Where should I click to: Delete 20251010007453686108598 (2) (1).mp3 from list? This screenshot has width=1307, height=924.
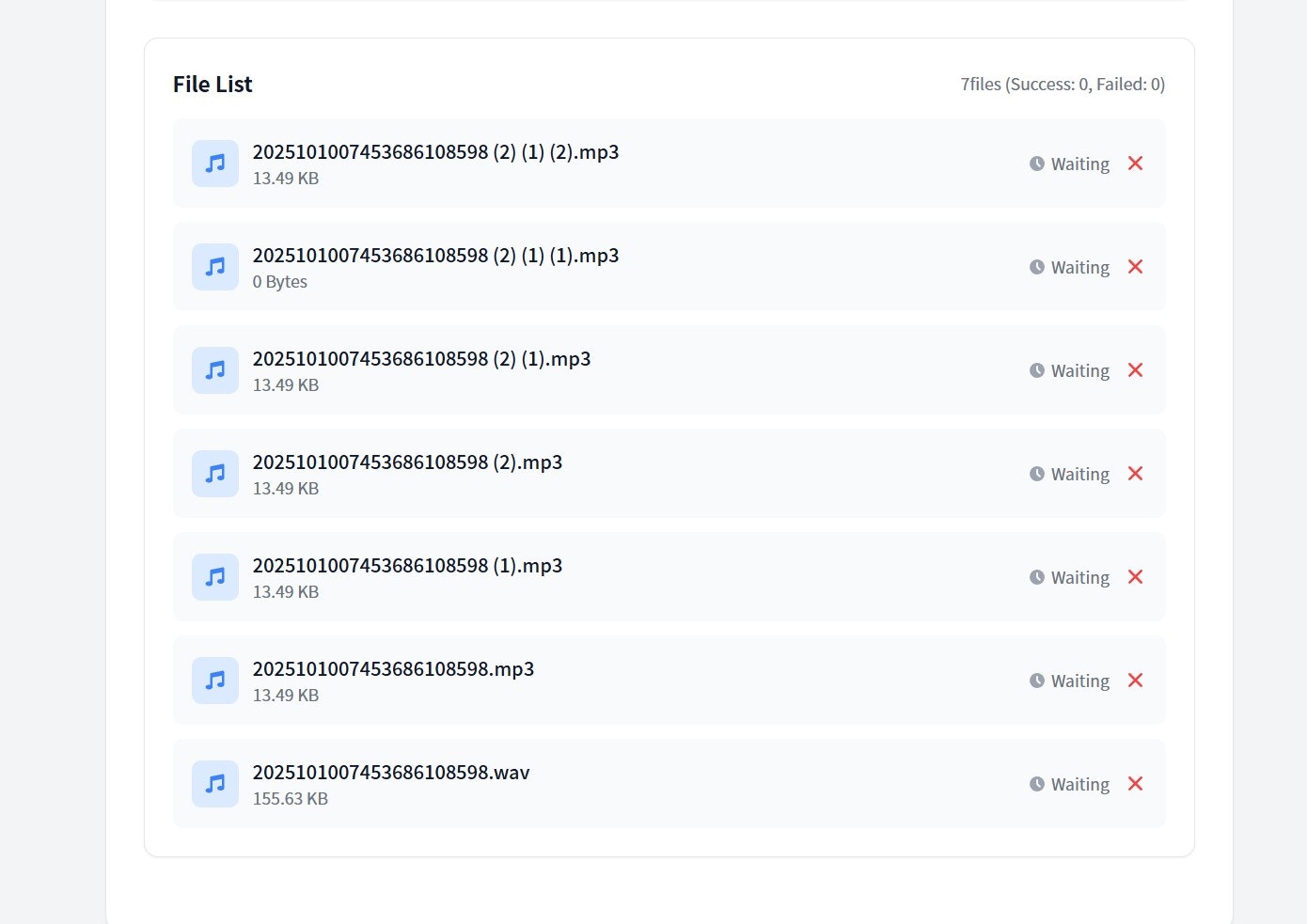(1135, 370)
